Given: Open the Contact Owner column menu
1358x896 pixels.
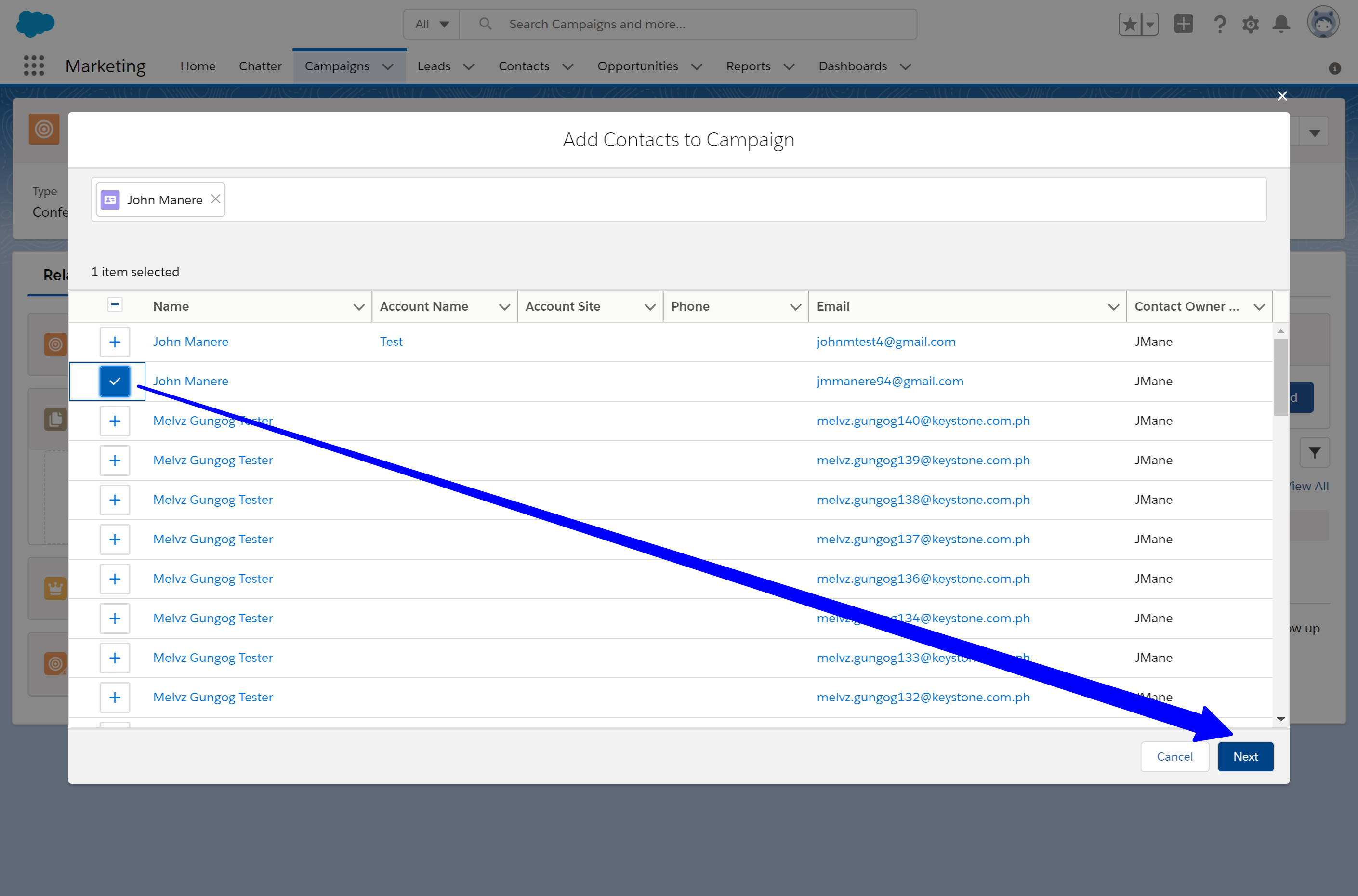Looking at the screenshot, I should tap(1259, 307).
